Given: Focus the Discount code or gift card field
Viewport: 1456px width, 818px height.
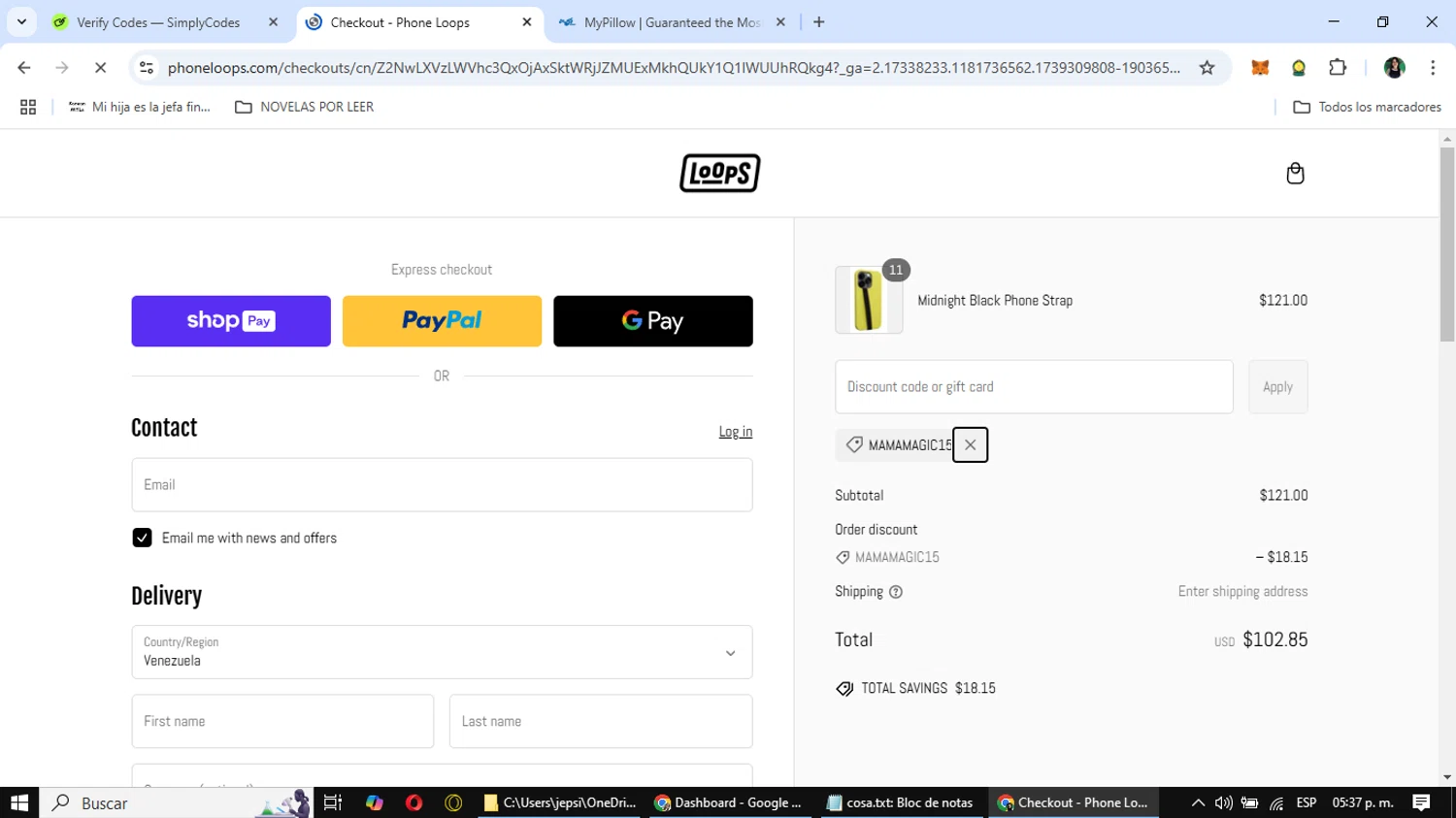Looking at the screenshot, I should tap(1034, 387).
